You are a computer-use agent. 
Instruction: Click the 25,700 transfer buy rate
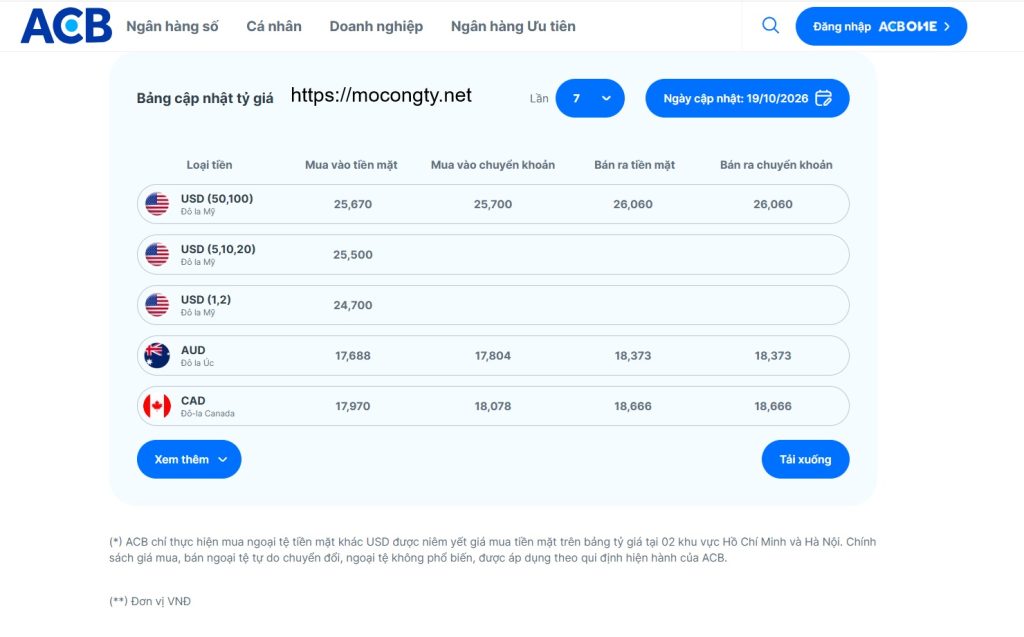(x=493, y=204)
